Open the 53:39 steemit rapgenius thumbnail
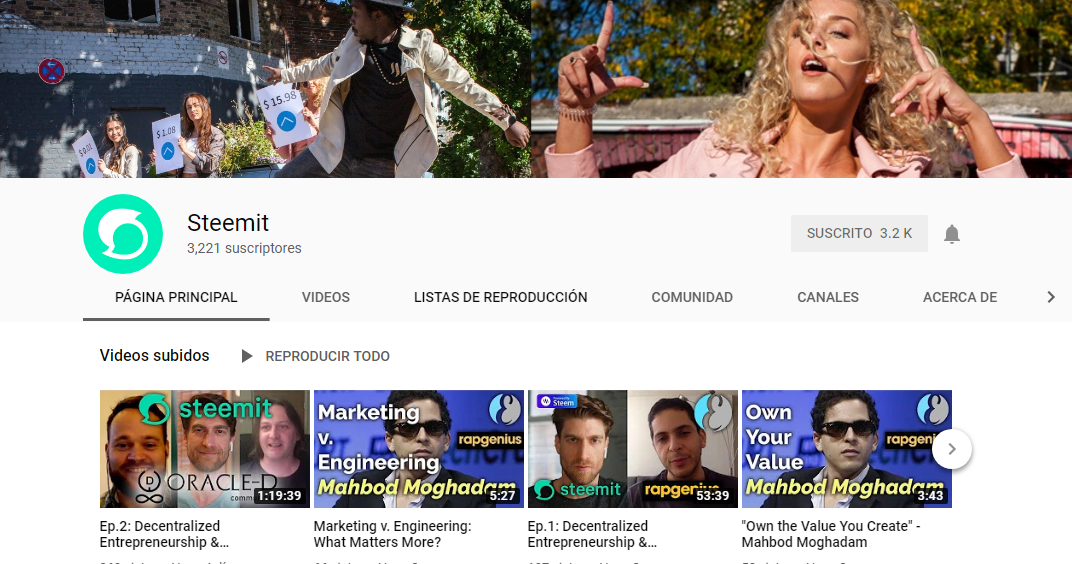 tap(632, 448)
